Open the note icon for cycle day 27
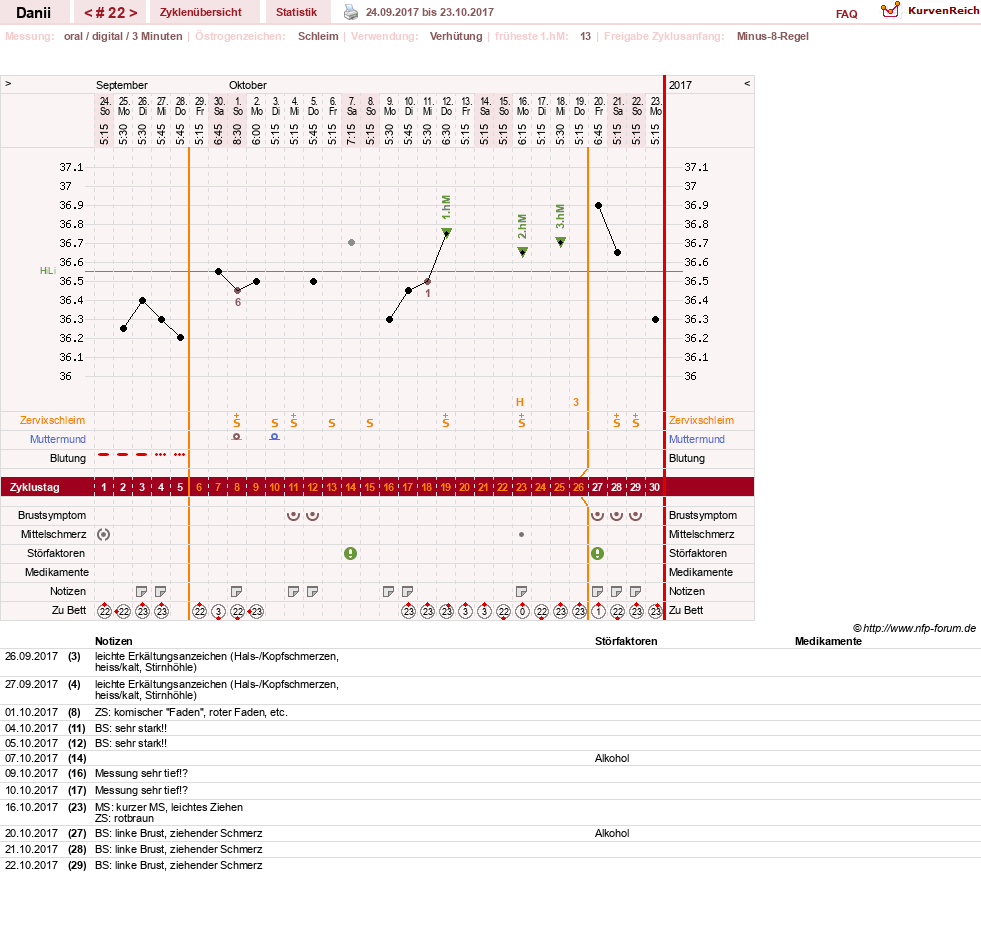Viewport: 981px width, 942px height. tap(597, 591)
